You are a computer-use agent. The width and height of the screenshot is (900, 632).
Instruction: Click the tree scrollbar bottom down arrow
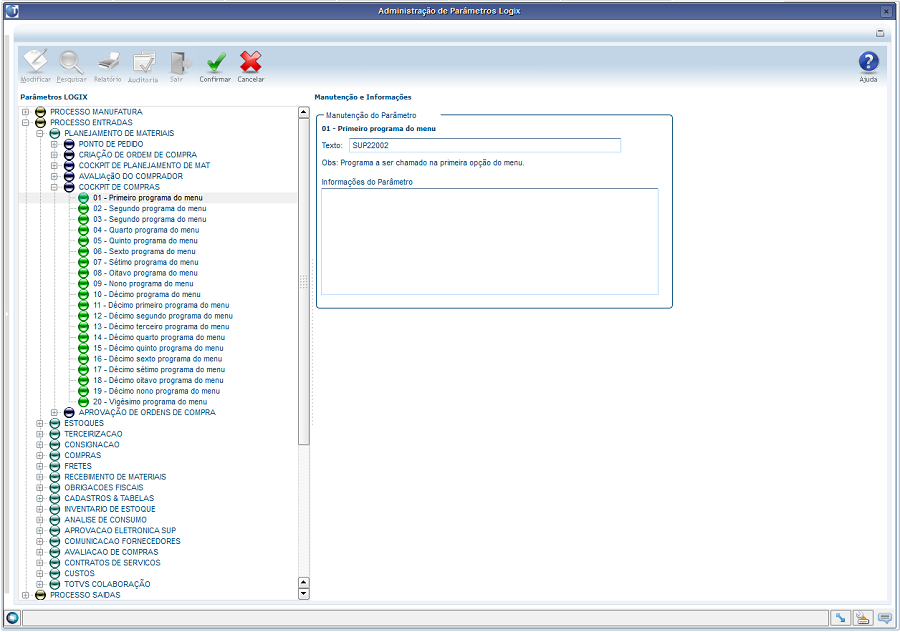[x=304, y=594]
